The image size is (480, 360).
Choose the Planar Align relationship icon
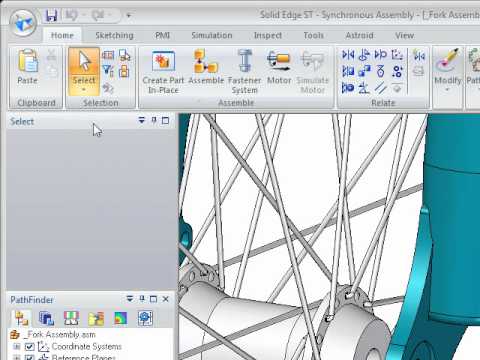point(348,71)
